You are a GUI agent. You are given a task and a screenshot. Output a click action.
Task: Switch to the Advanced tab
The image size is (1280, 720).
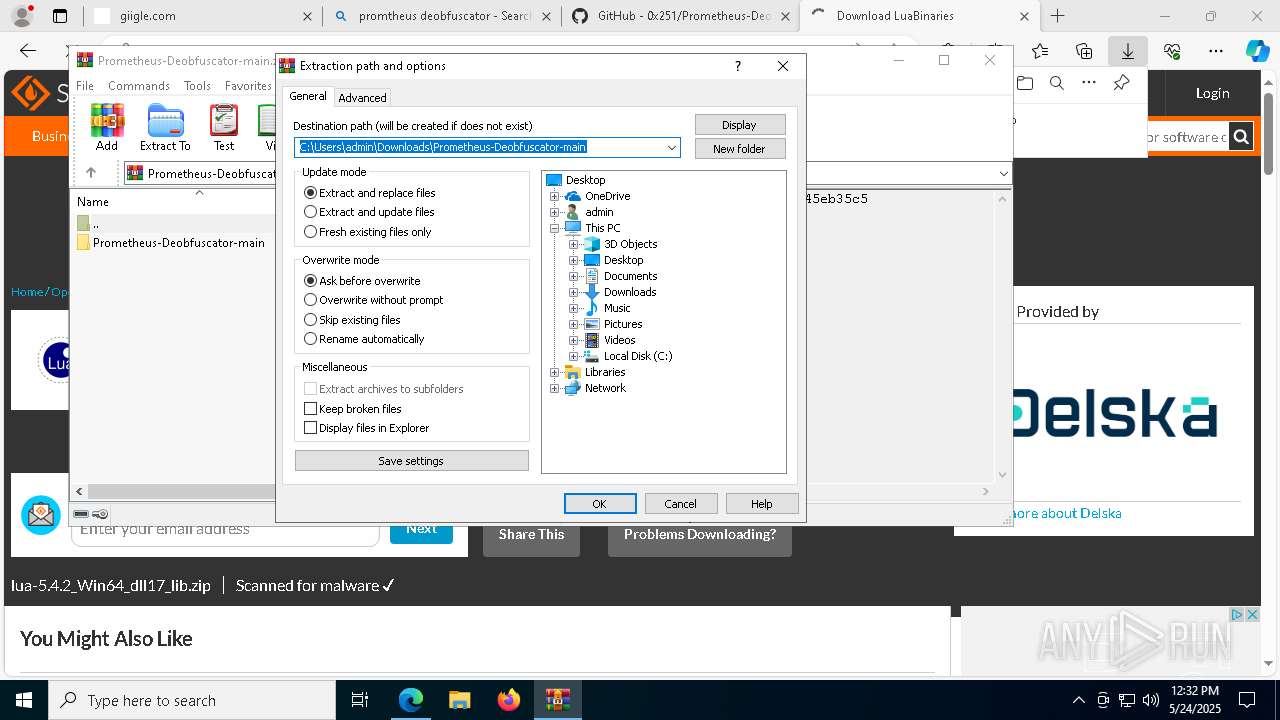tap(362, 98)
